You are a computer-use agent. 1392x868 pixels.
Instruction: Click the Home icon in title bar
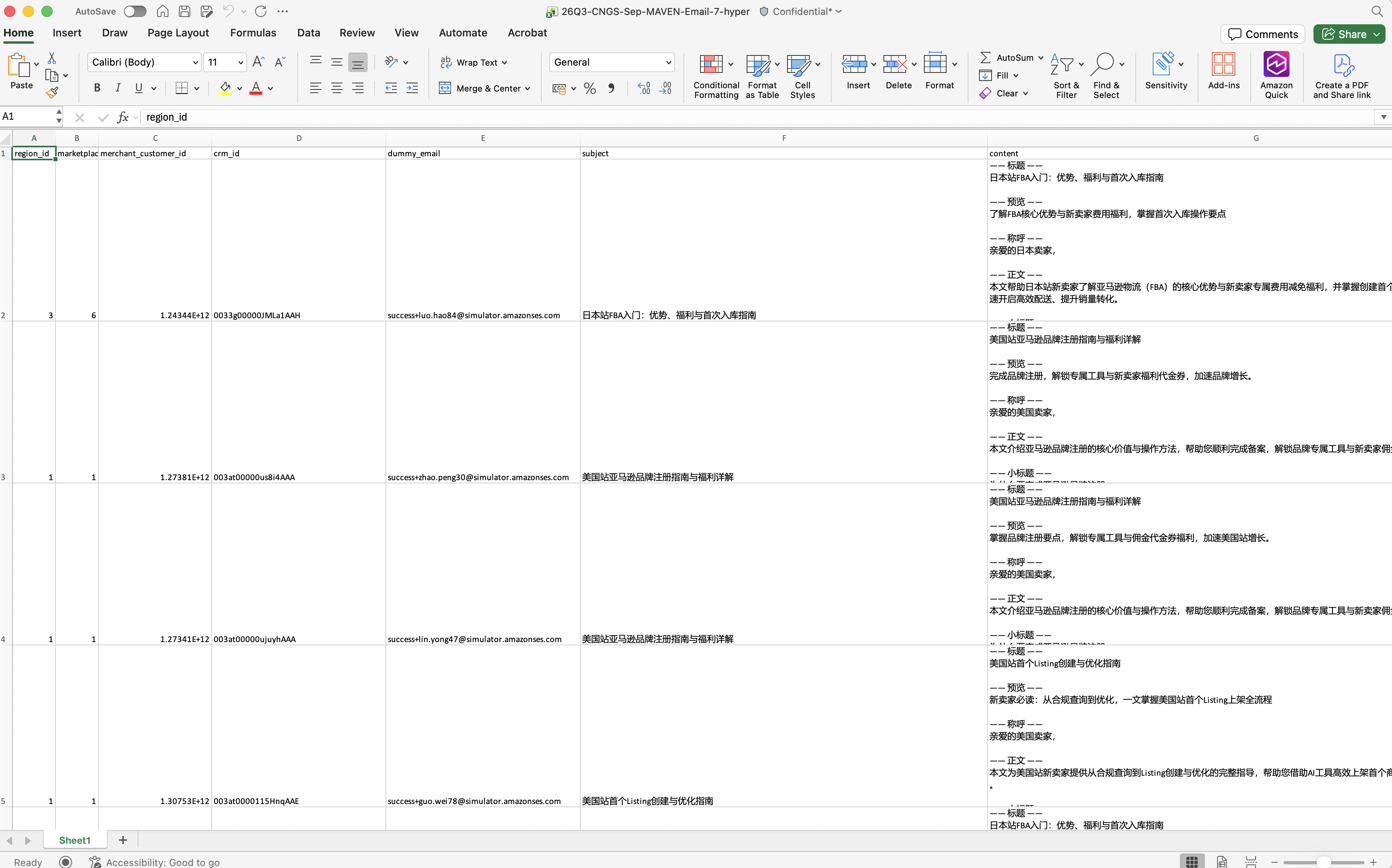point(162,11)
